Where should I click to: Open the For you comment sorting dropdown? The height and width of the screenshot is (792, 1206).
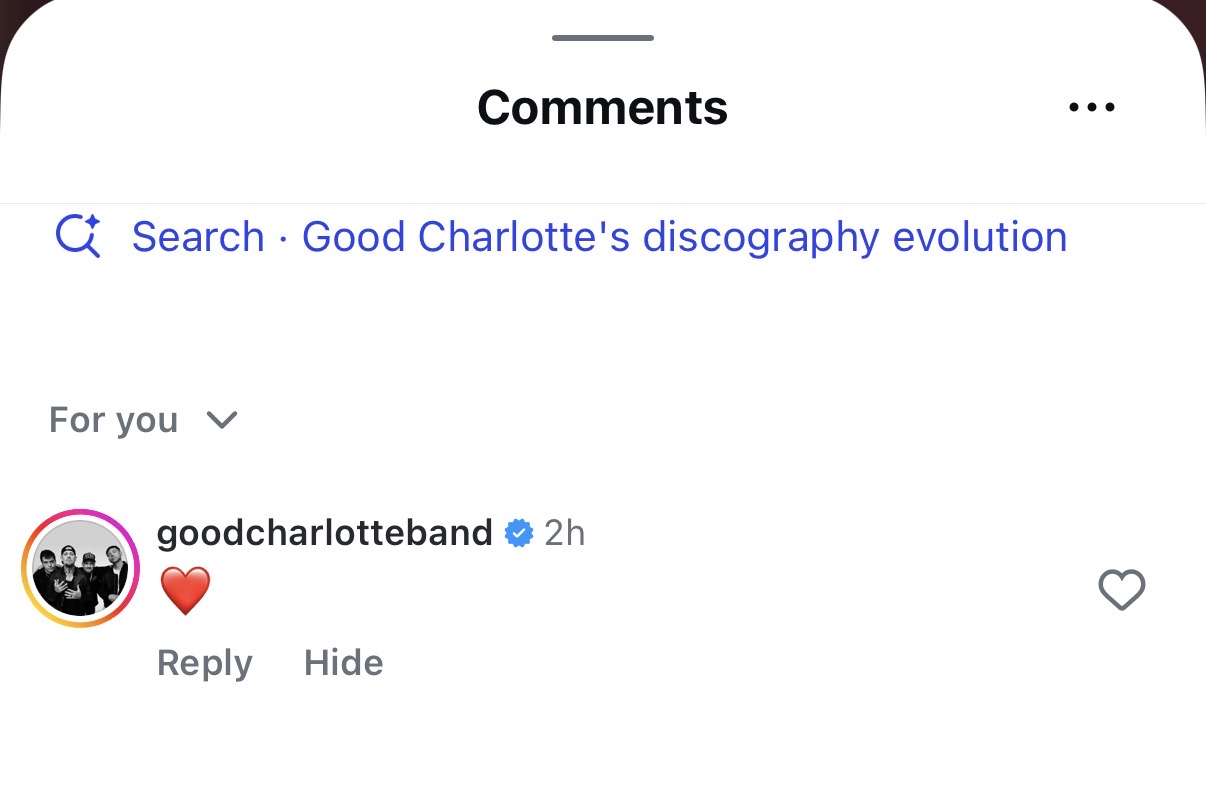pos(114,420)
